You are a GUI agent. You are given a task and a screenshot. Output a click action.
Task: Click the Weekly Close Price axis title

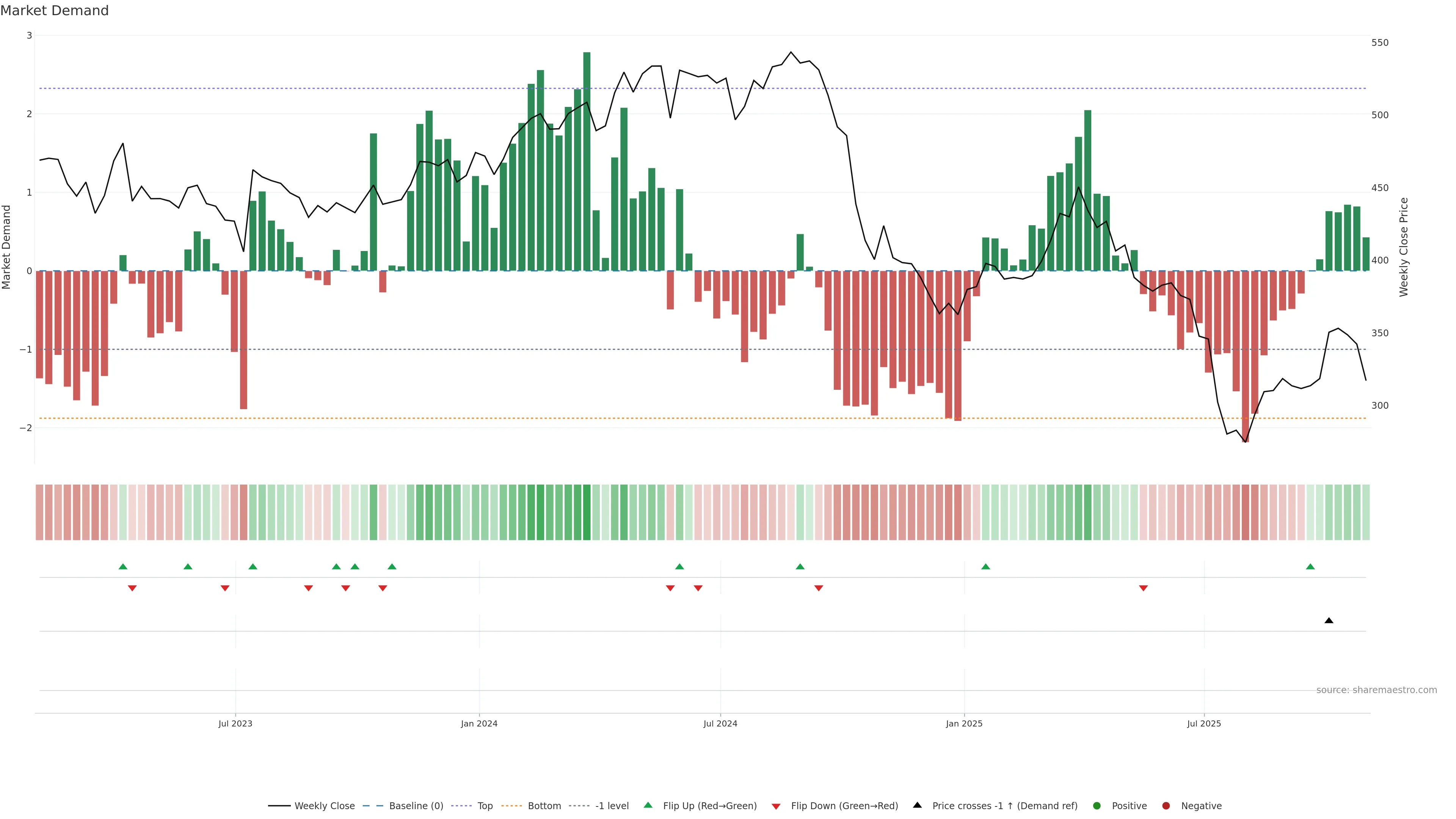(1403, 247)
